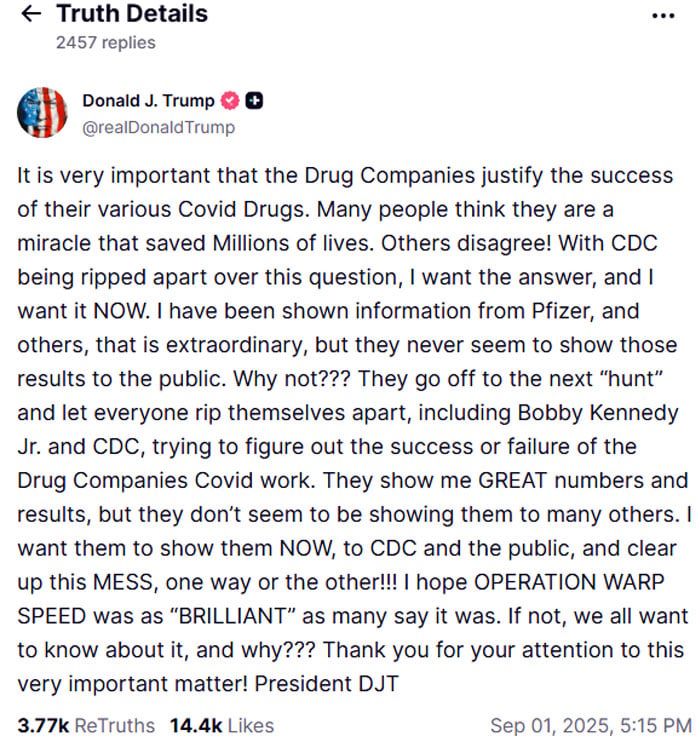Click the back arrow icon

pos(31,14)
